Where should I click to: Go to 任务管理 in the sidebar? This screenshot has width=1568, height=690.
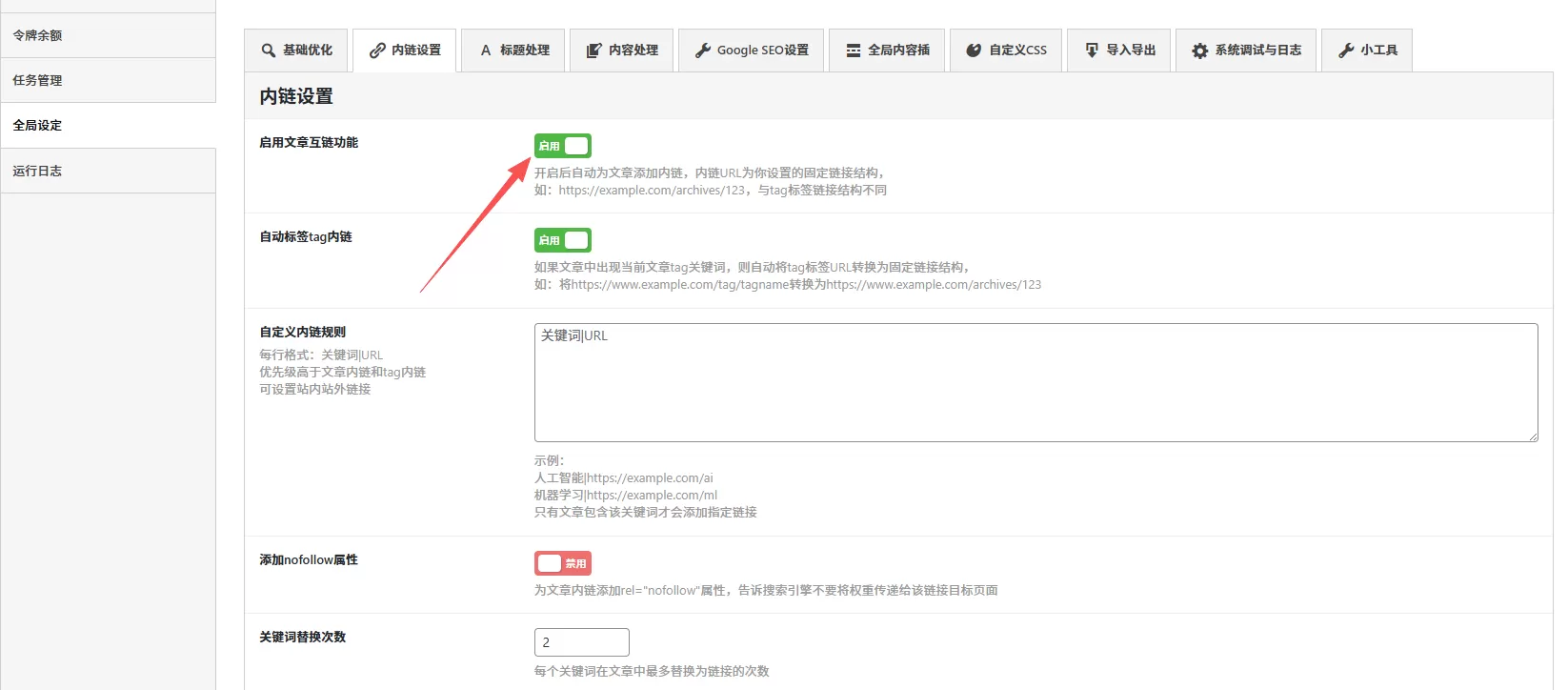(37, 80)
